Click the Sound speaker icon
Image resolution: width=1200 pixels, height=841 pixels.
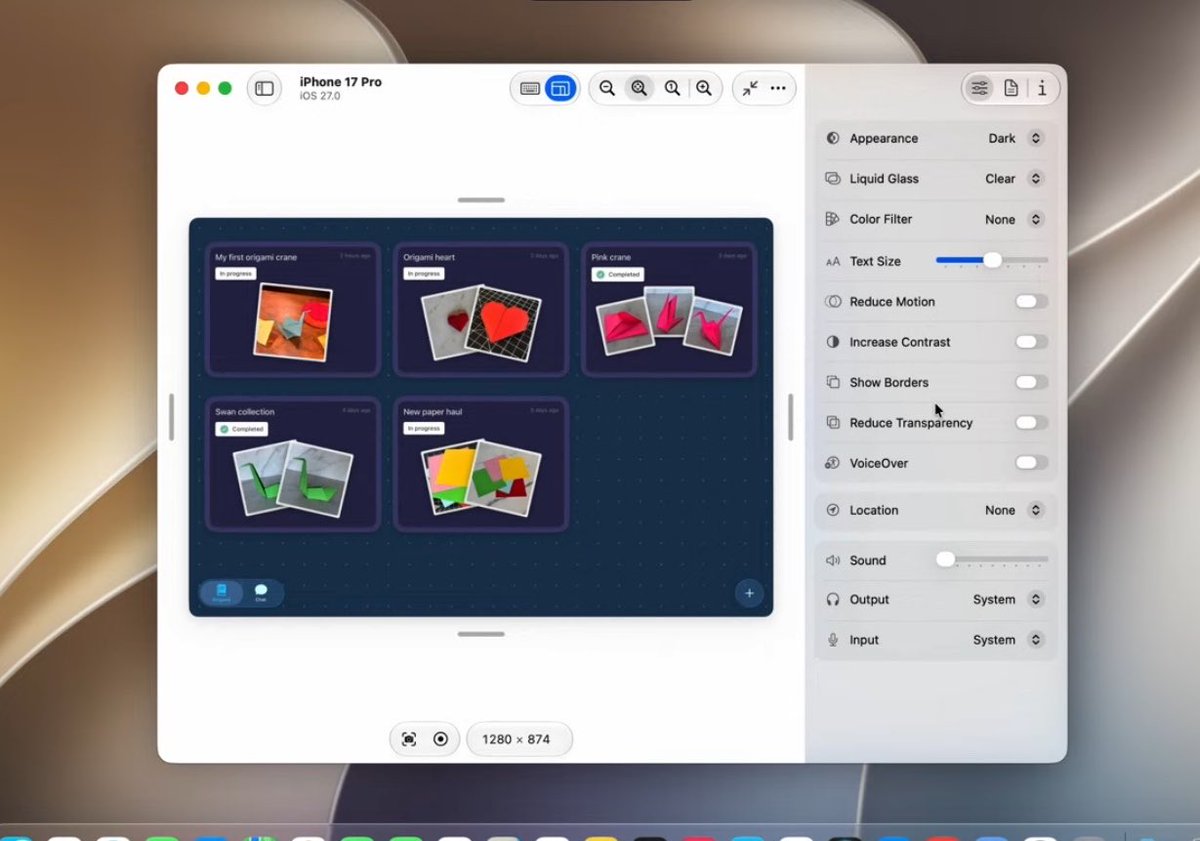(833, 560)
